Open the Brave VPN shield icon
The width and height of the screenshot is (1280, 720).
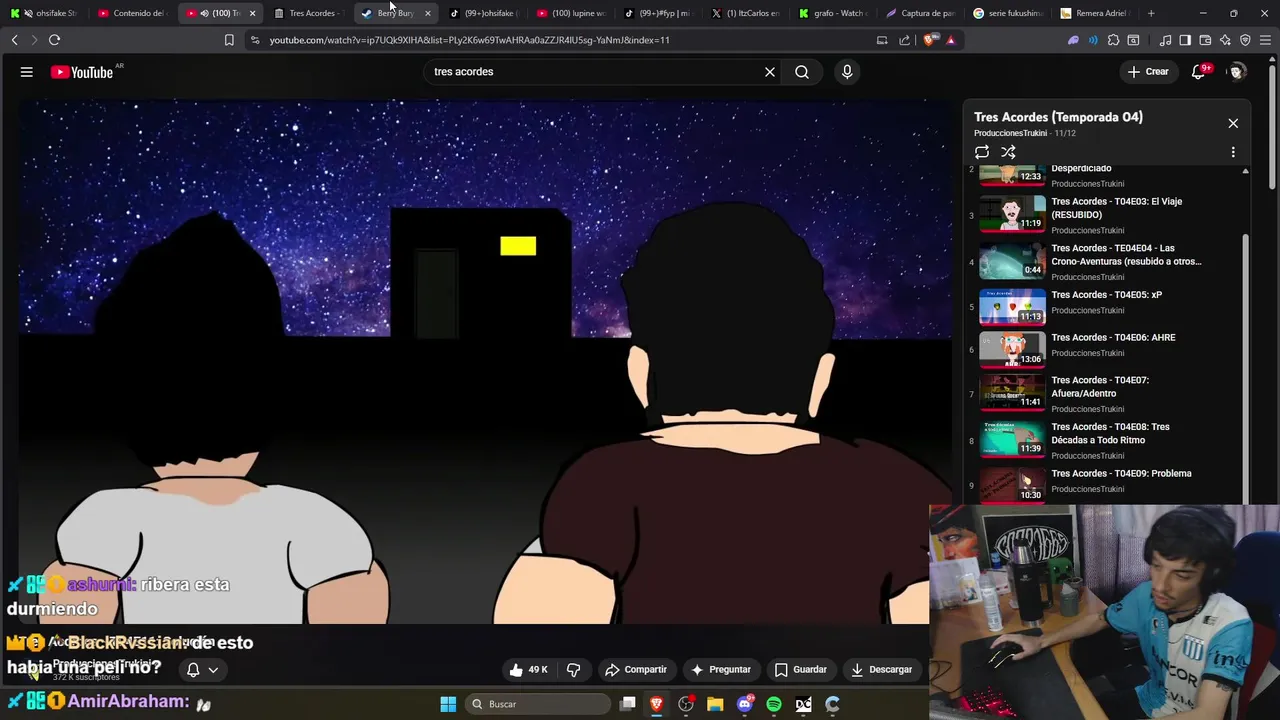pos(1245,40)
